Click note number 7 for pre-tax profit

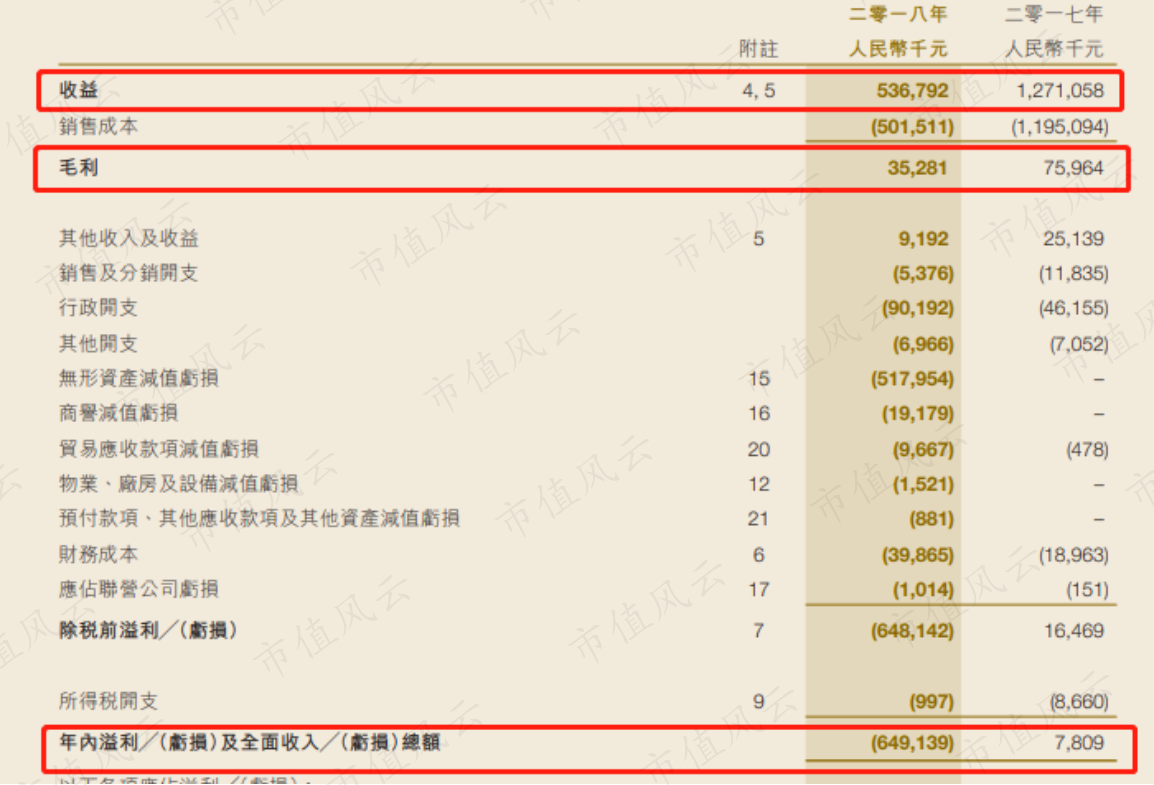point(759,631)
